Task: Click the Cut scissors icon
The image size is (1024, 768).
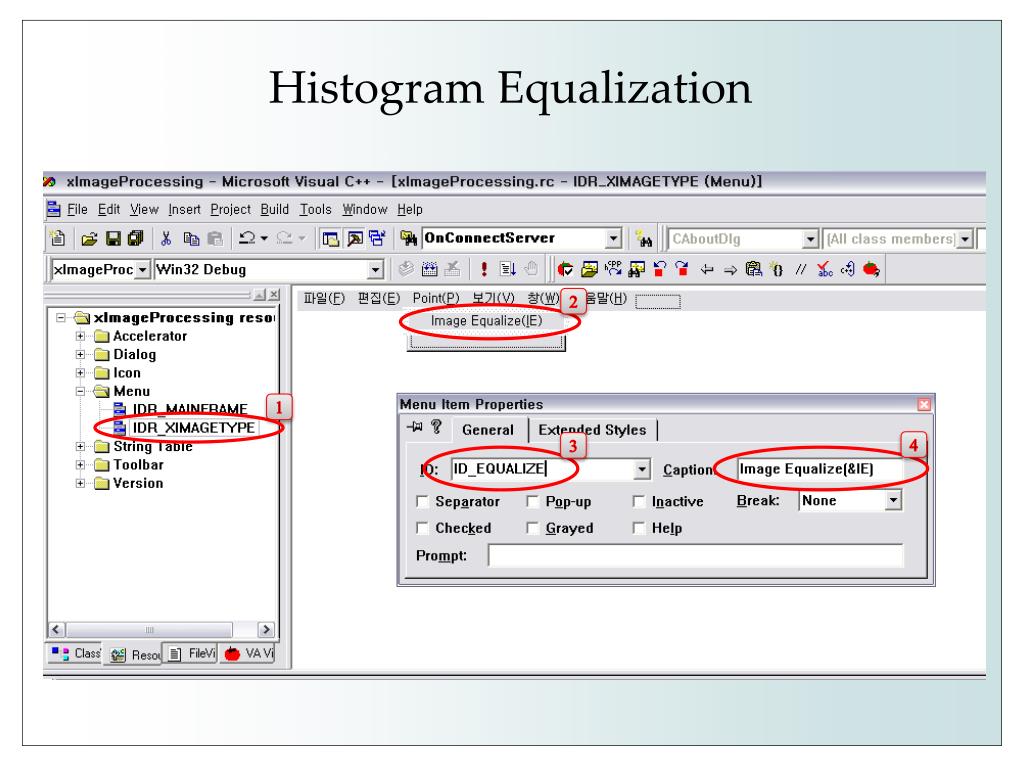Action: click(x=166, y=239)
